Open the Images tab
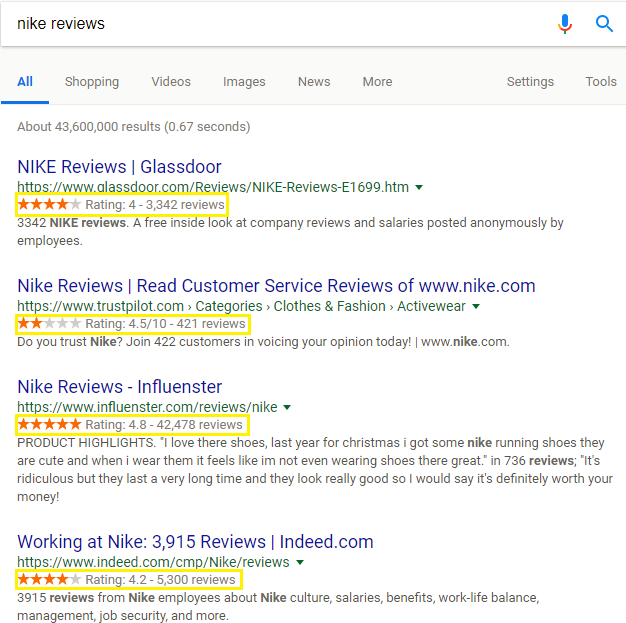The width and height of the screenshot is (626, 623). (x=244, y=82)
